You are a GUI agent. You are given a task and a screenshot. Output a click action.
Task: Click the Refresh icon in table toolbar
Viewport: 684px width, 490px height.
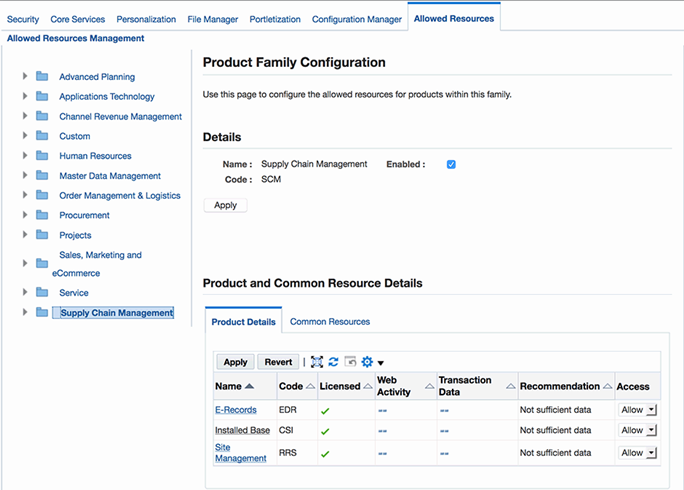pos(334,362)
